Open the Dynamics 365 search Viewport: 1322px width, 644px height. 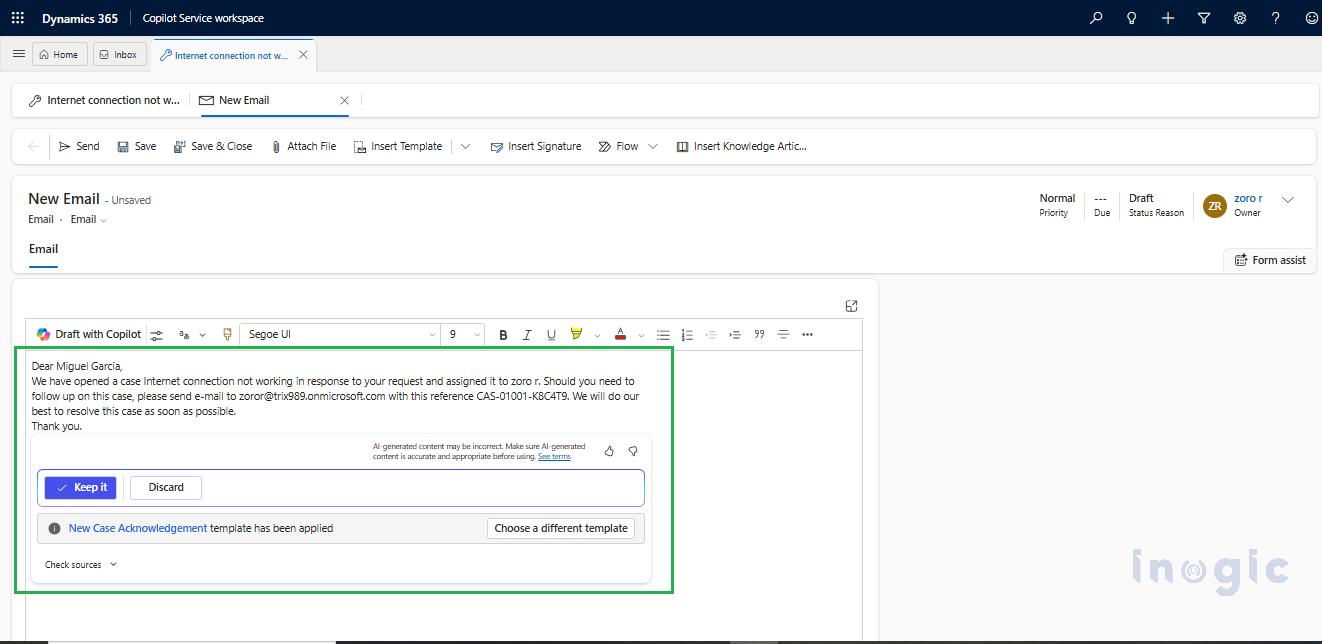point(1095,17)
